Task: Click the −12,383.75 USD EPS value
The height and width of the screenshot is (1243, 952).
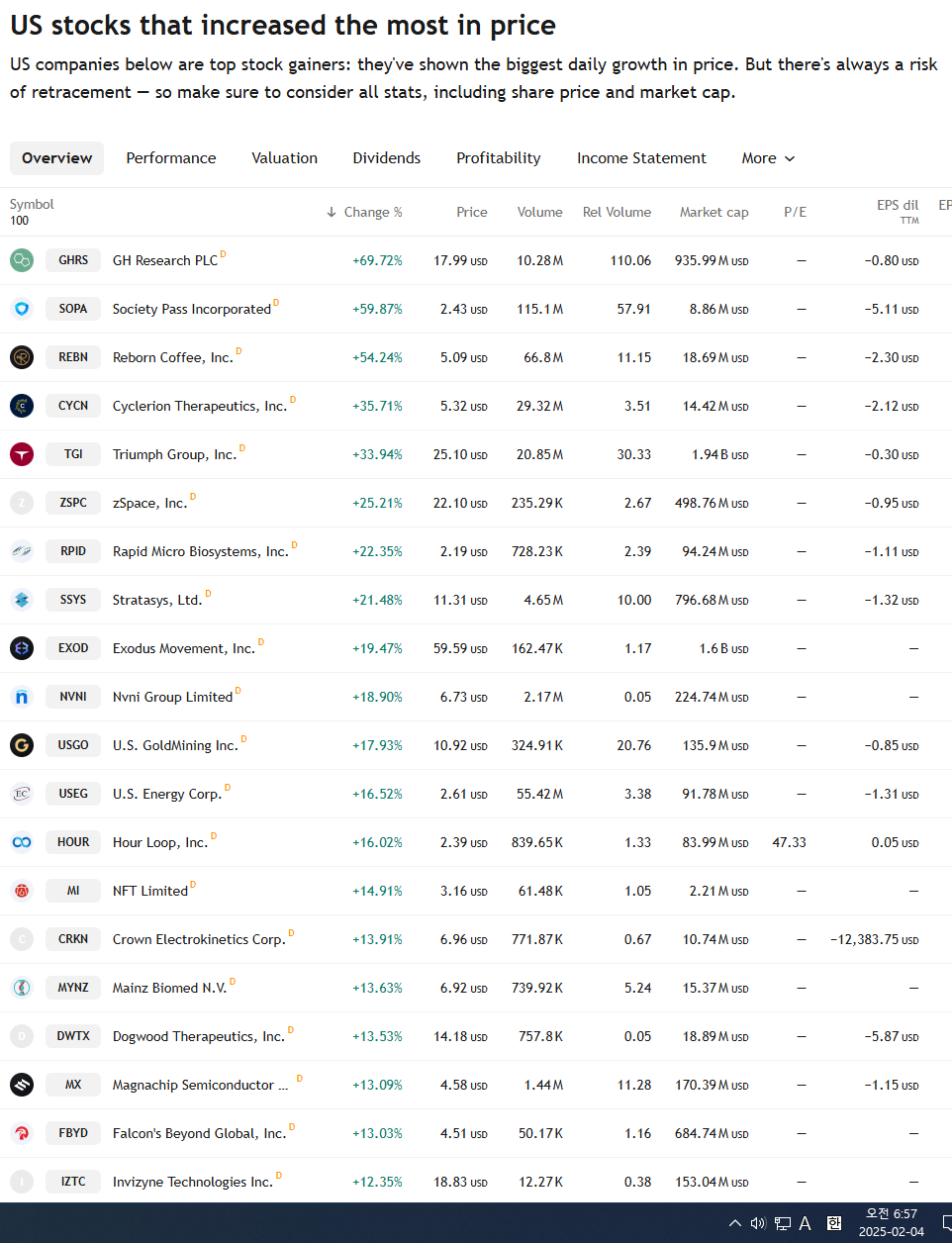Action: (x=875, y=939)
